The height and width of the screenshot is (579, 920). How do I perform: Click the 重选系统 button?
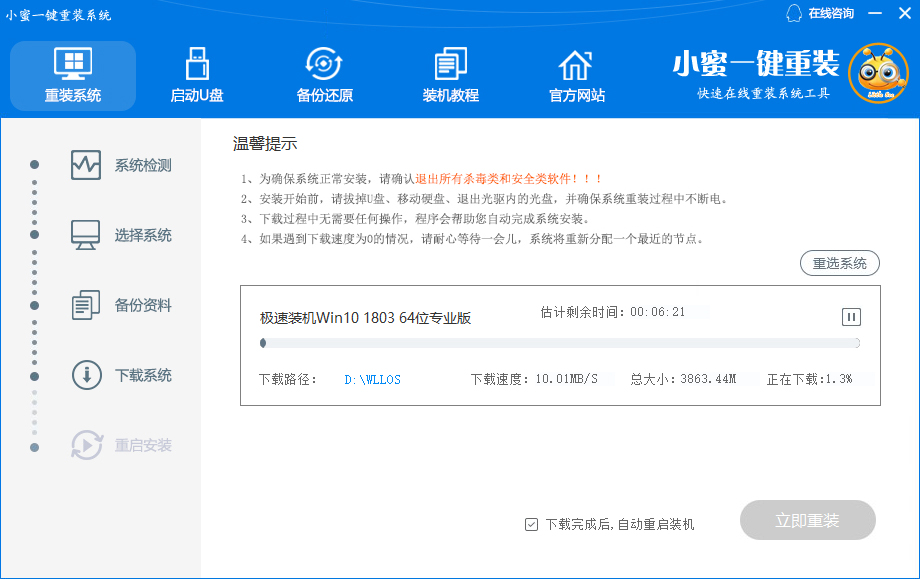coord(839,262)
